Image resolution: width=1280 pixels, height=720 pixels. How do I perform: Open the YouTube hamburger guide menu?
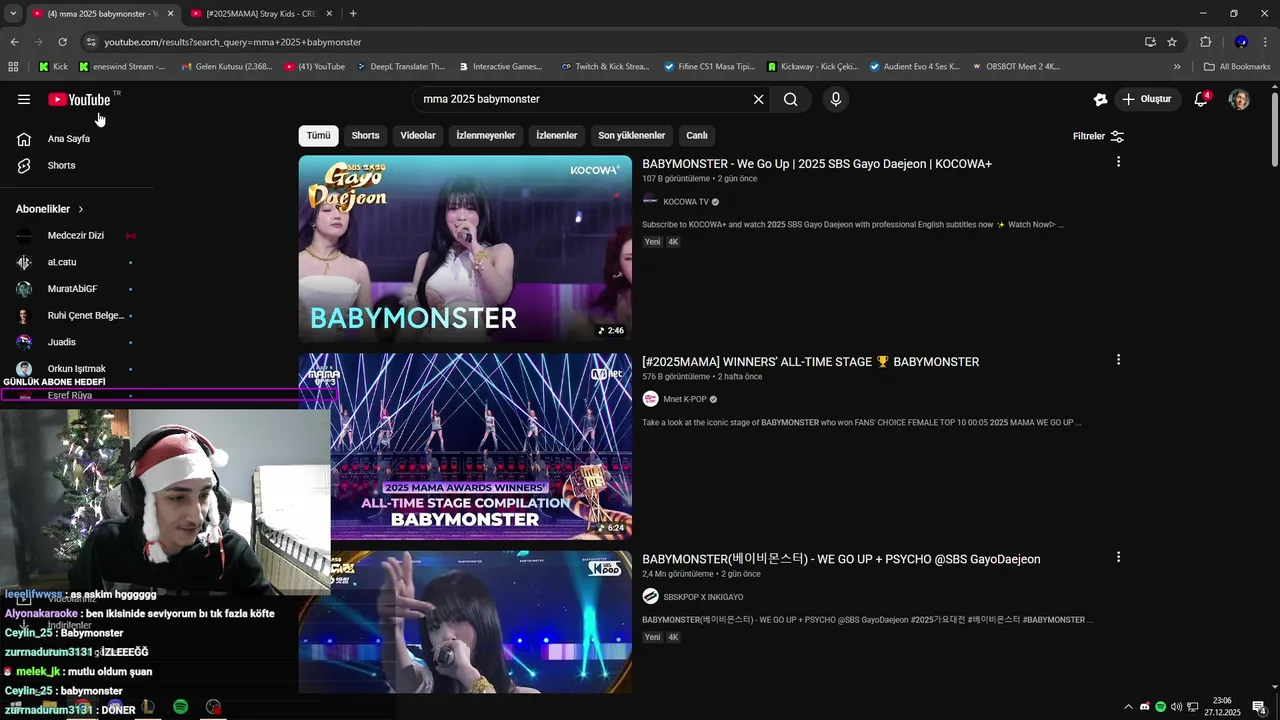point(24,99)
